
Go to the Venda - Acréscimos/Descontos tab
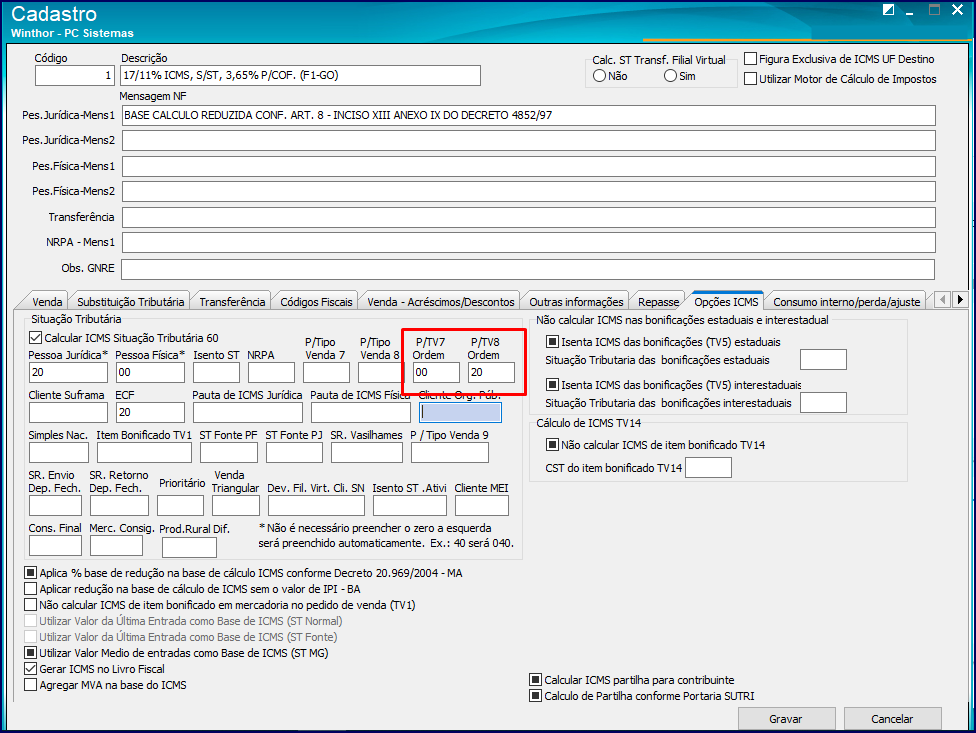click(441, 301)
